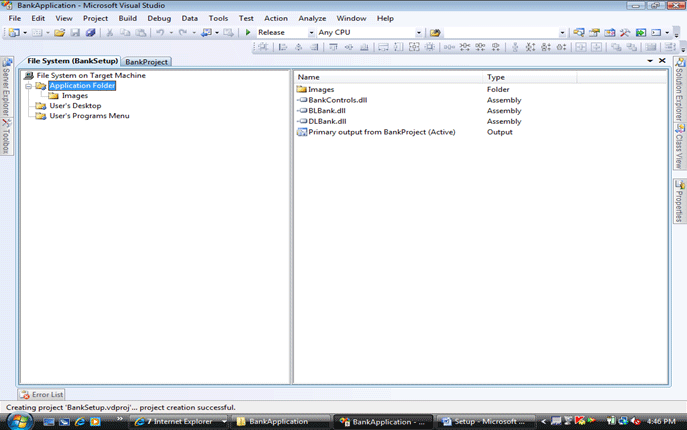Open the View menu

coord(64,18)
